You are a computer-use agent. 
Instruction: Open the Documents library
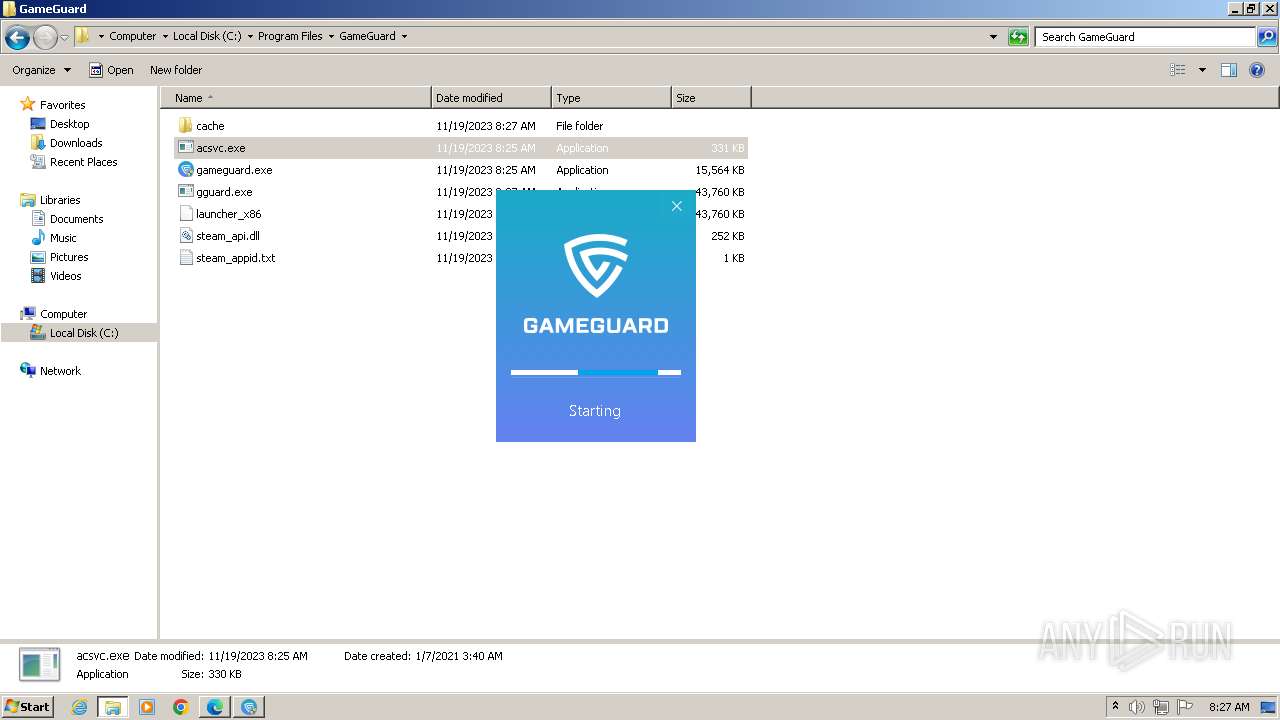(76, 219)
